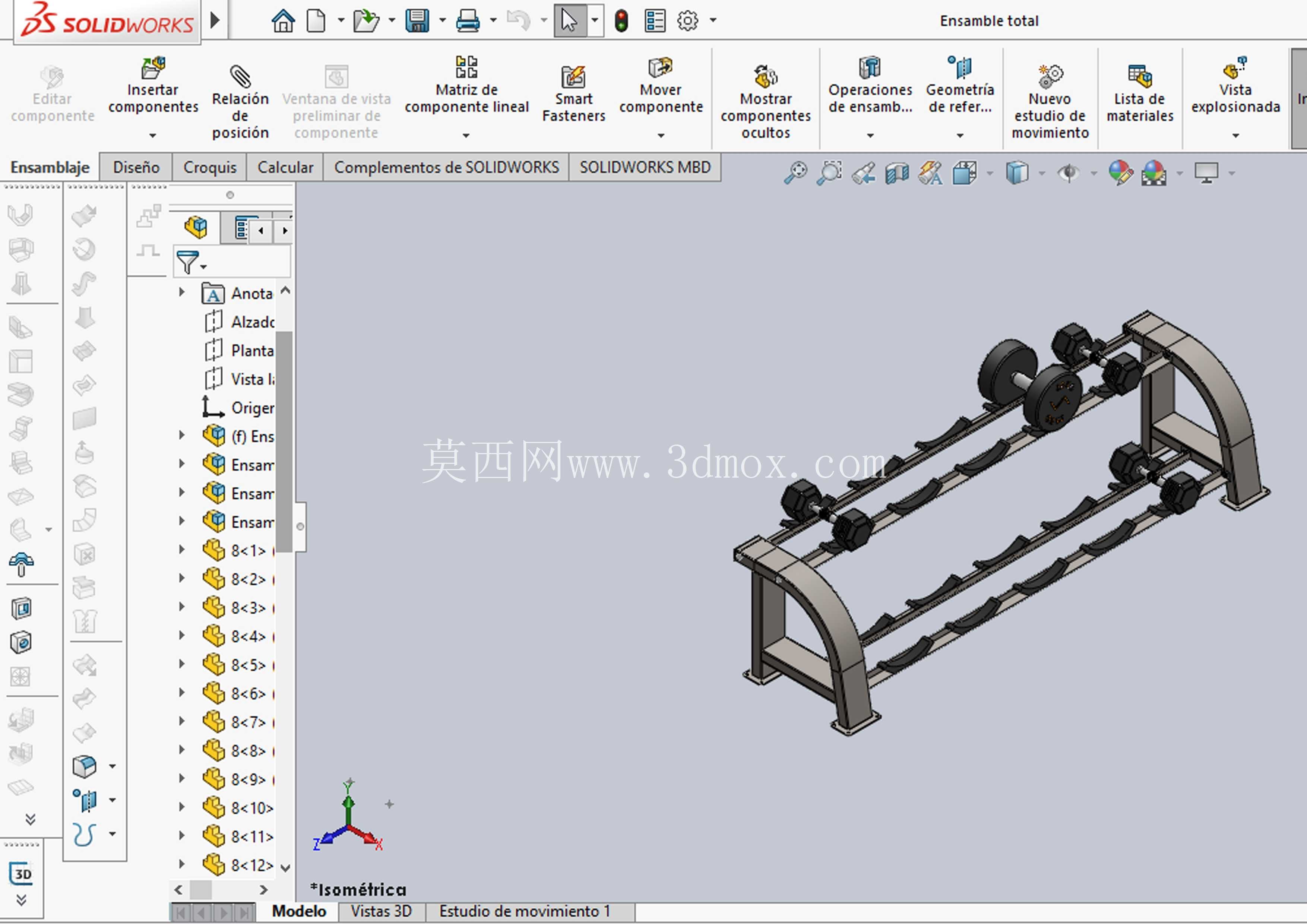Select the arrow cursor Select tool

[569, 21]
